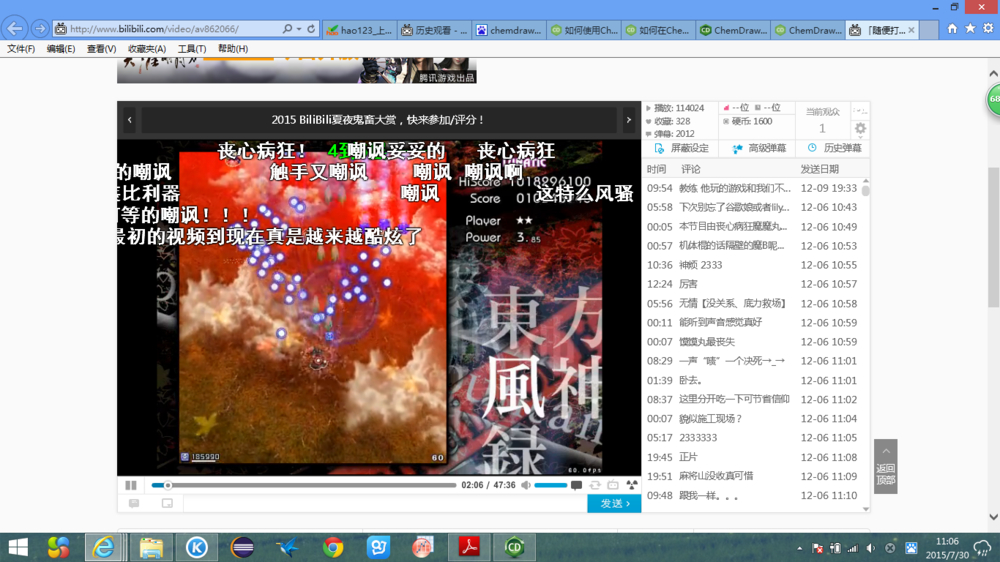
Task: Click the address bar URL
Action: point(154,29)
